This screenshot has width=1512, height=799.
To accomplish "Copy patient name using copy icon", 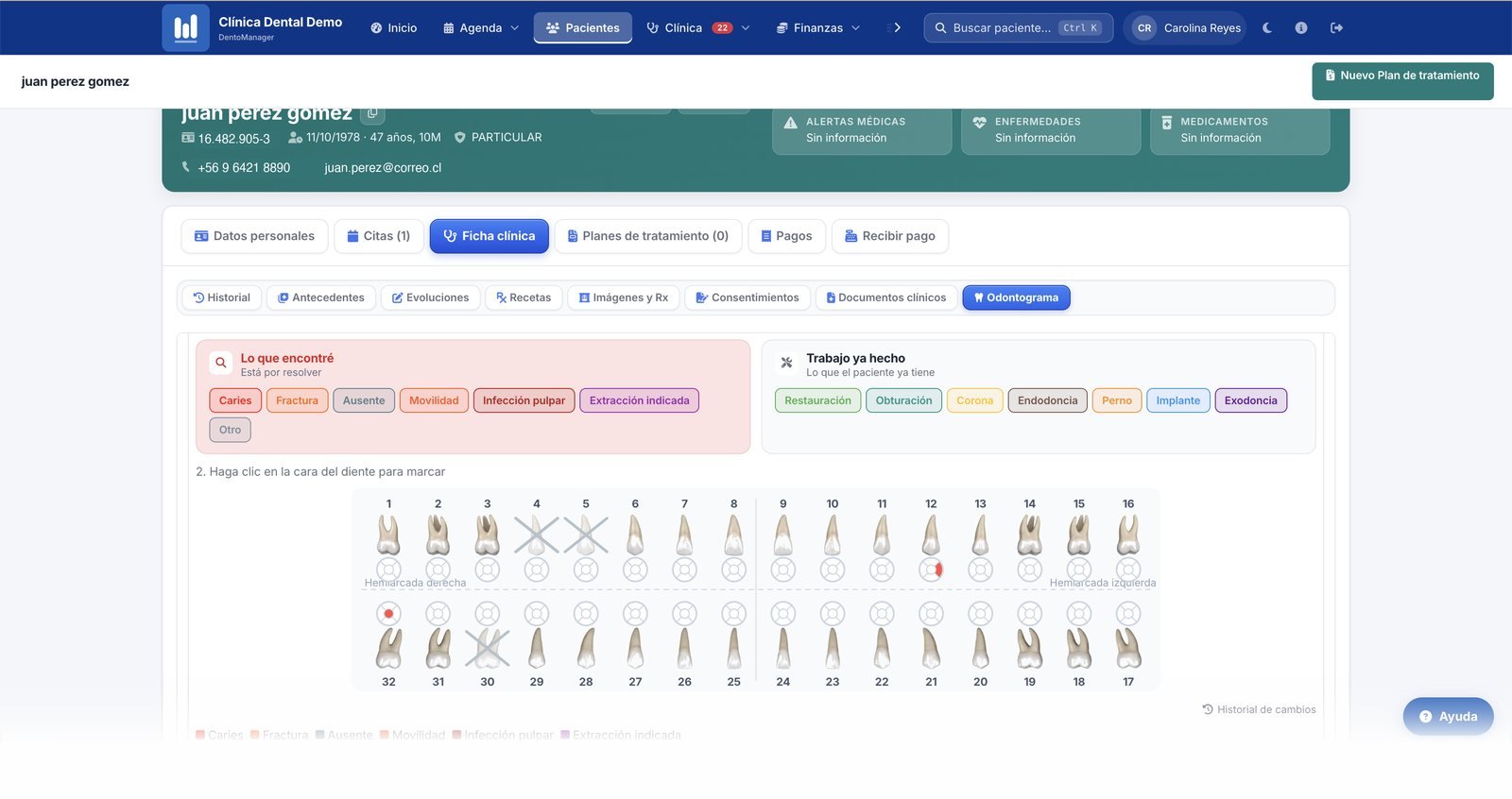I will pos(372,113).
